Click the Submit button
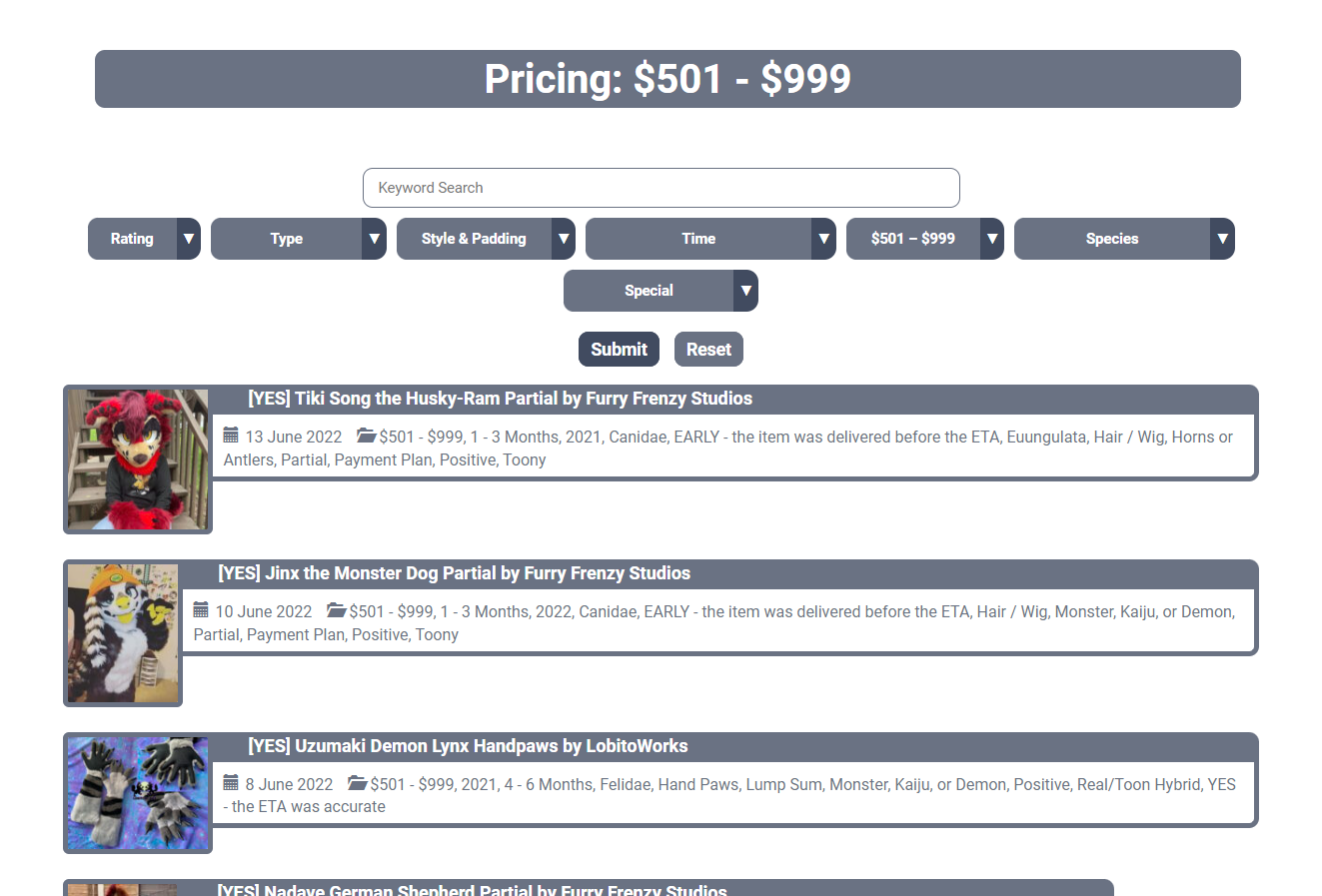 tap(619, 350)
